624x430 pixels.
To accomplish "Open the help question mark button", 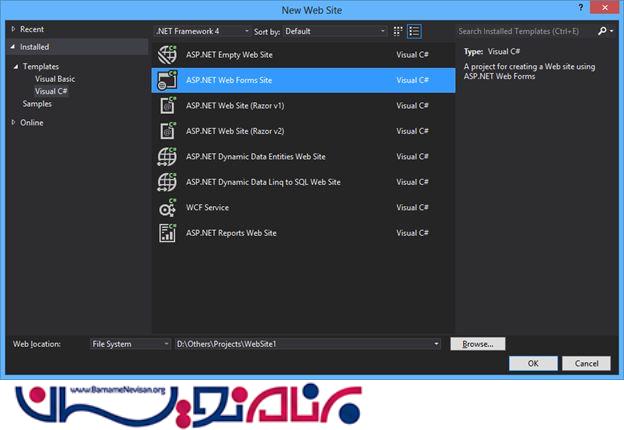I will (581, 7).
